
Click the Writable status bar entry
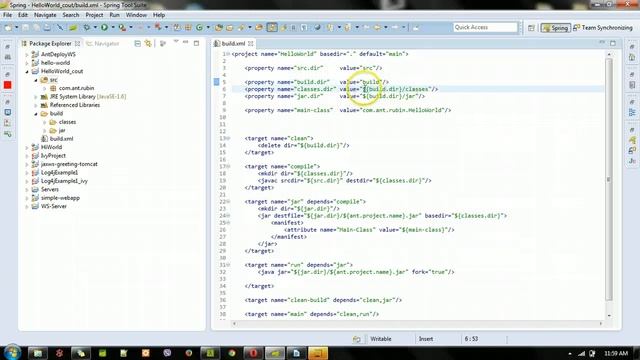click(x=380, y=339)
